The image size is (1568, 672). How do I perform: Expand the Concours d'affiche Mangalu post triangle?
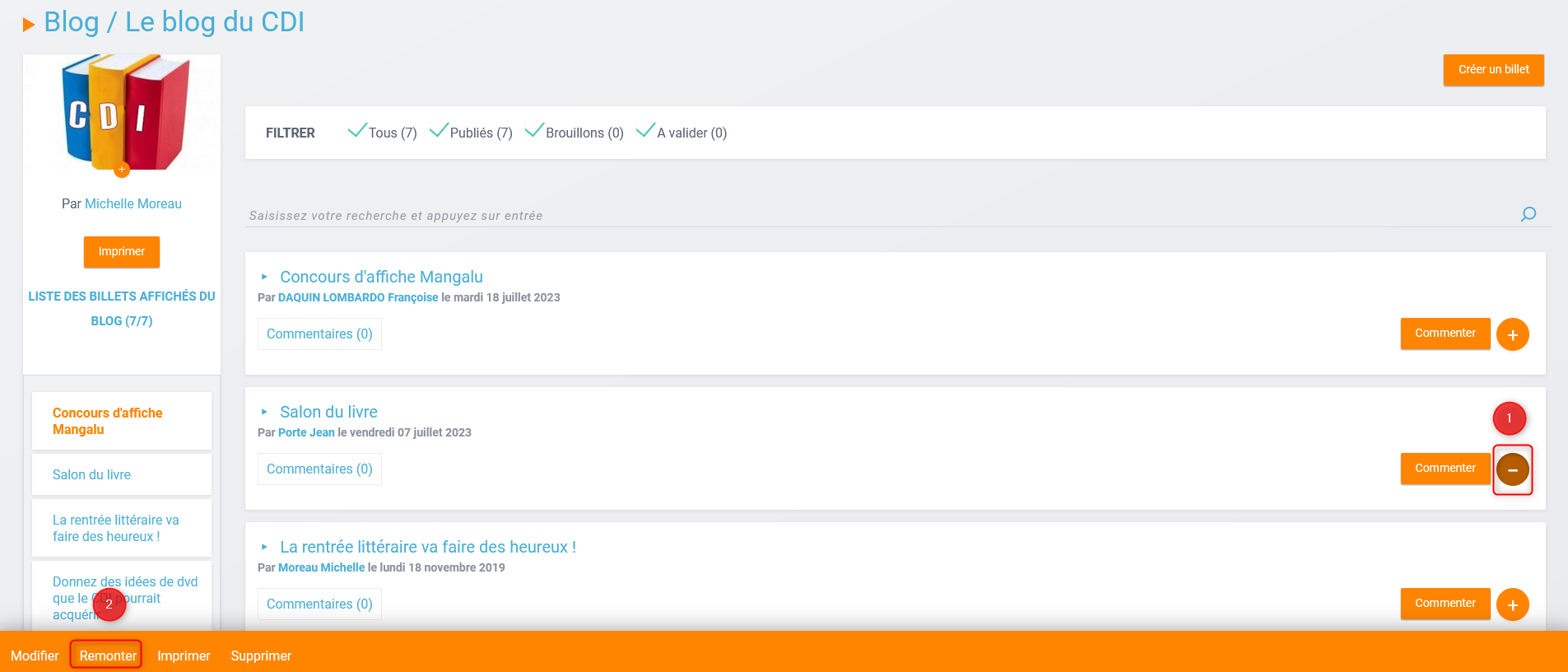[264, 278]
